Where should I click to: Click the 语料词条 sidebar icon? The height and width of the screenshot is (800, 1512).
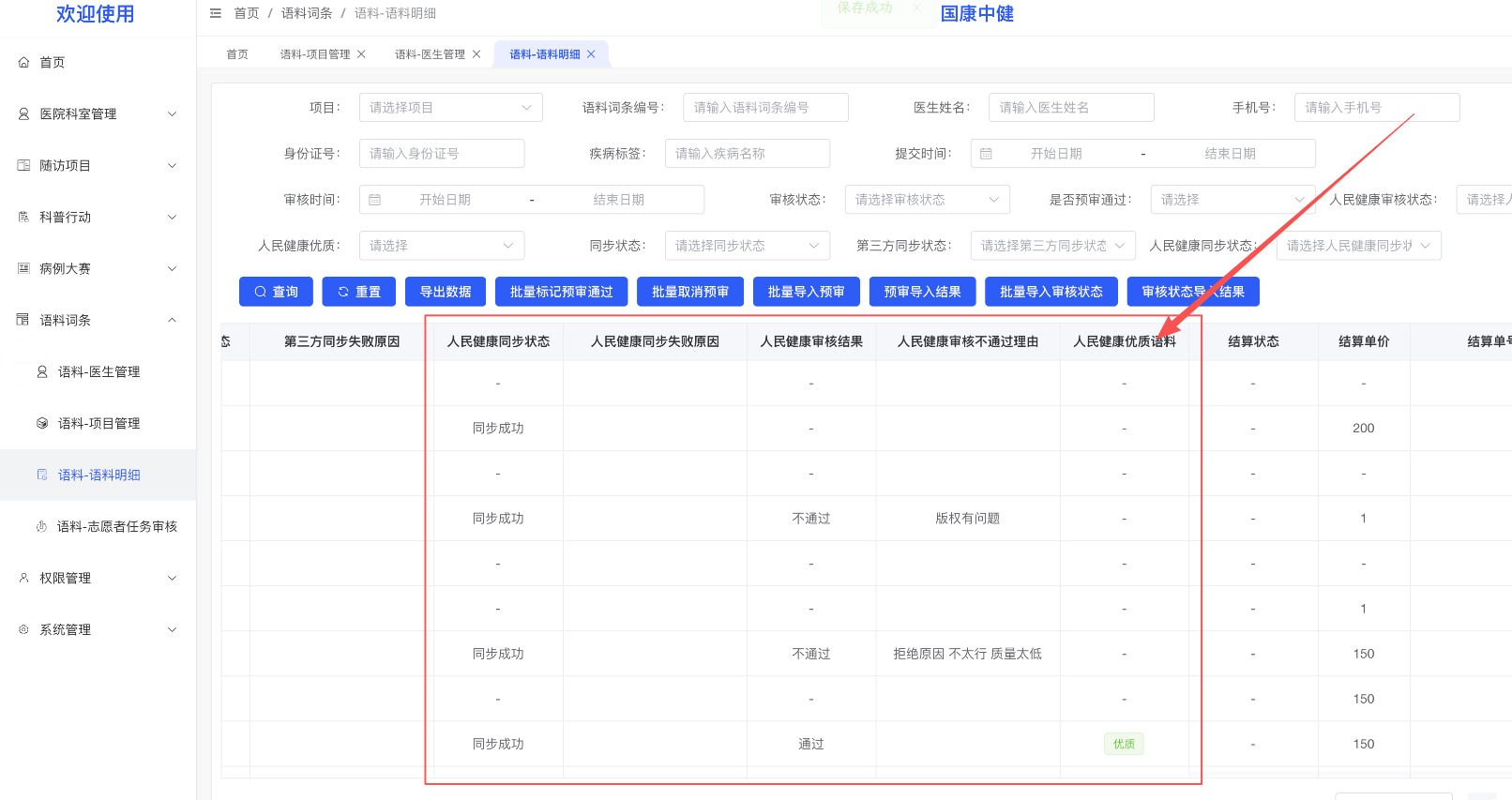(x=23, y=320)
